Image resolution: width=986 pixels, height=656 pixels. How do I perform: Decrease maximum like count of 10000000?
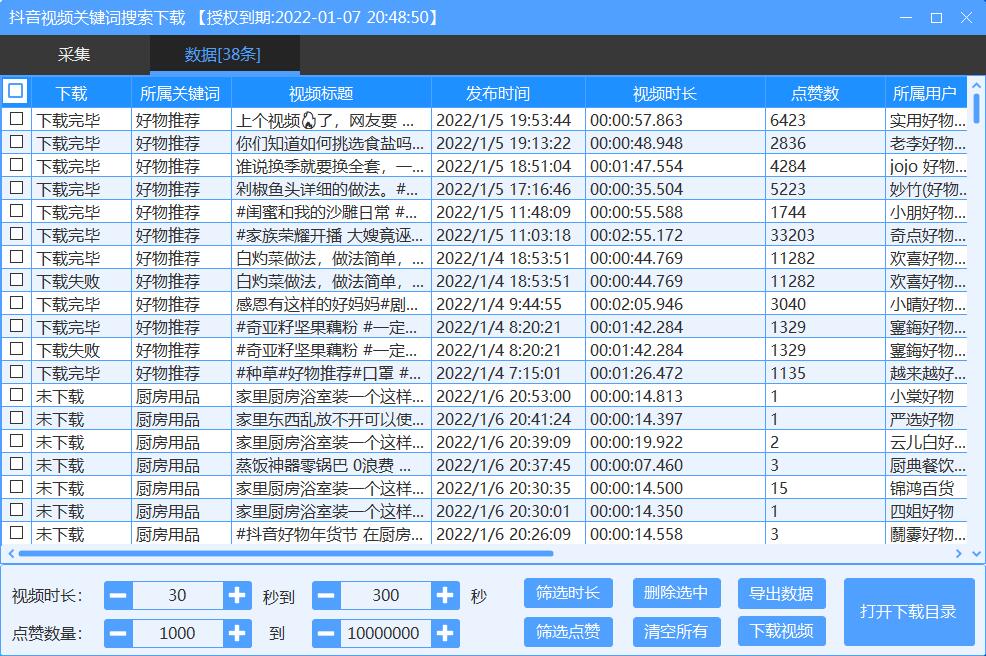click(x=327, y=633)
